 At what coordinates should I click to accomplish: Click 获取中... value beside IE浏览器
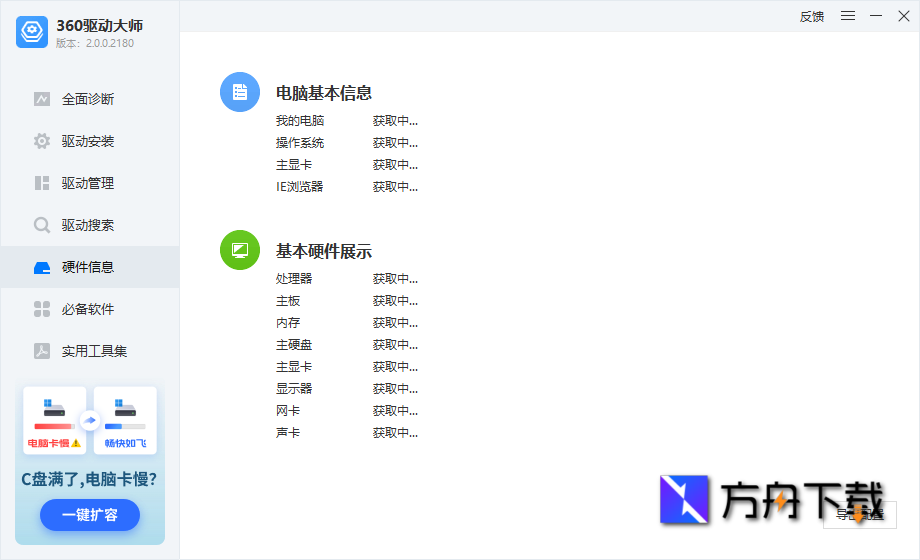pos(395,187)
